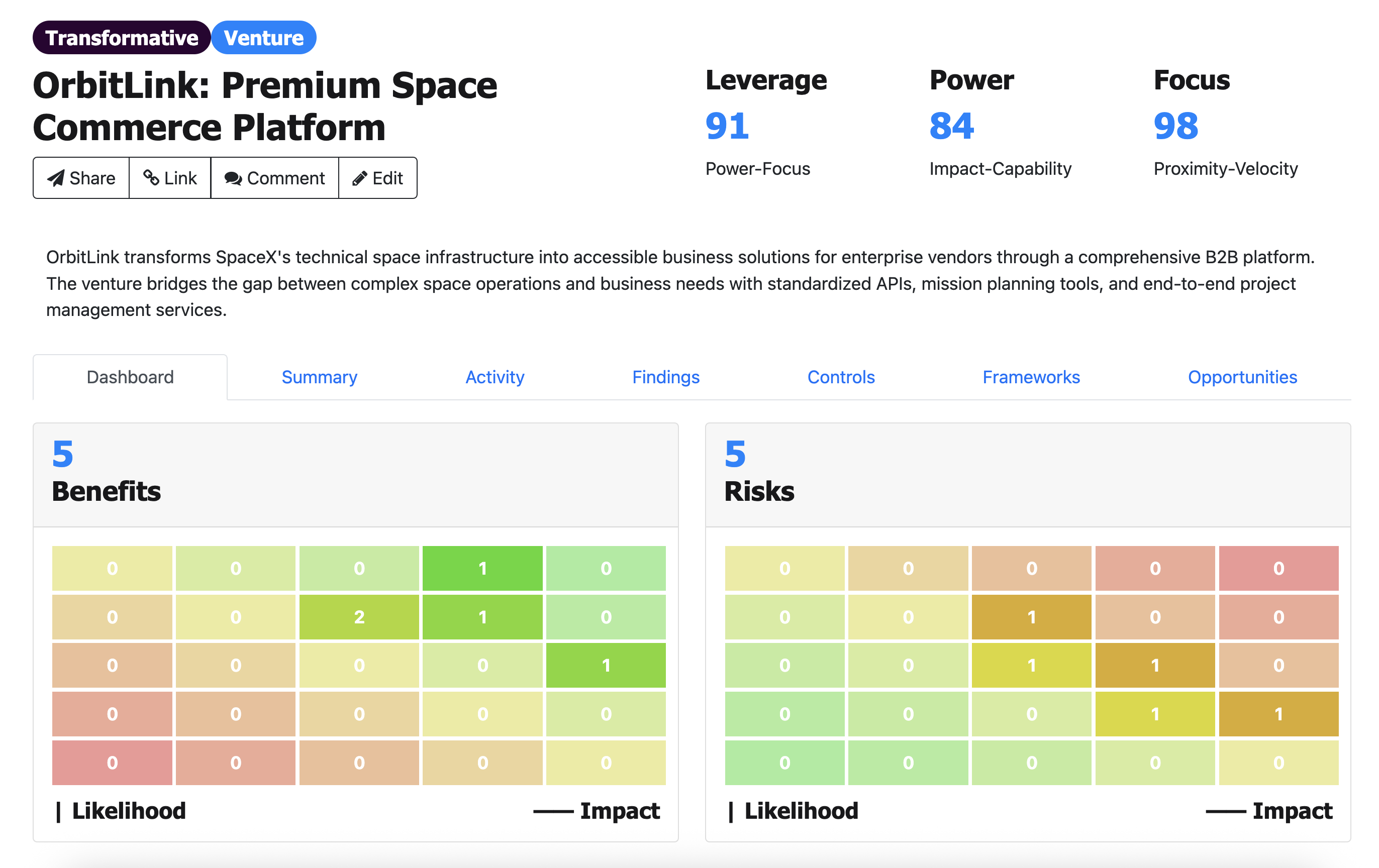1379x868 pixels.
Task: Click the Proximity-Velocity label
Action: coord(1226,169)
